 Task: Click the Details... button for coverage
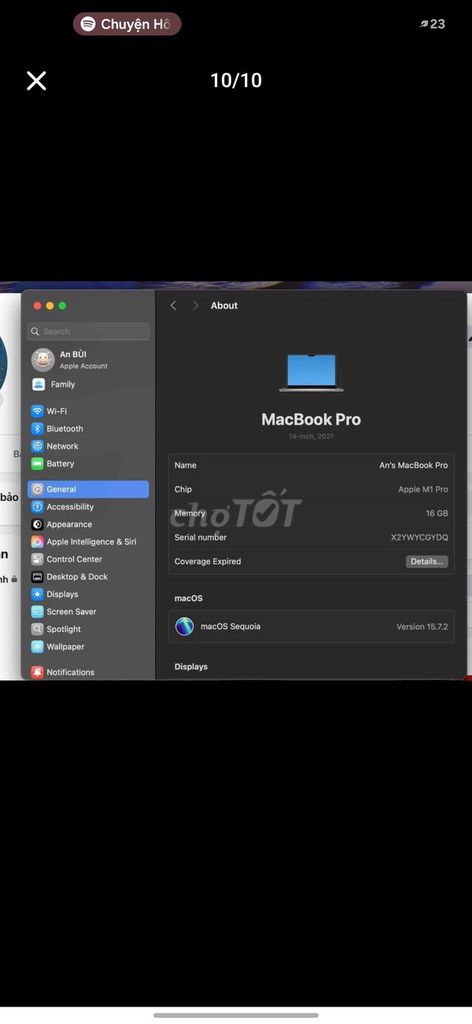coord(427,562)
